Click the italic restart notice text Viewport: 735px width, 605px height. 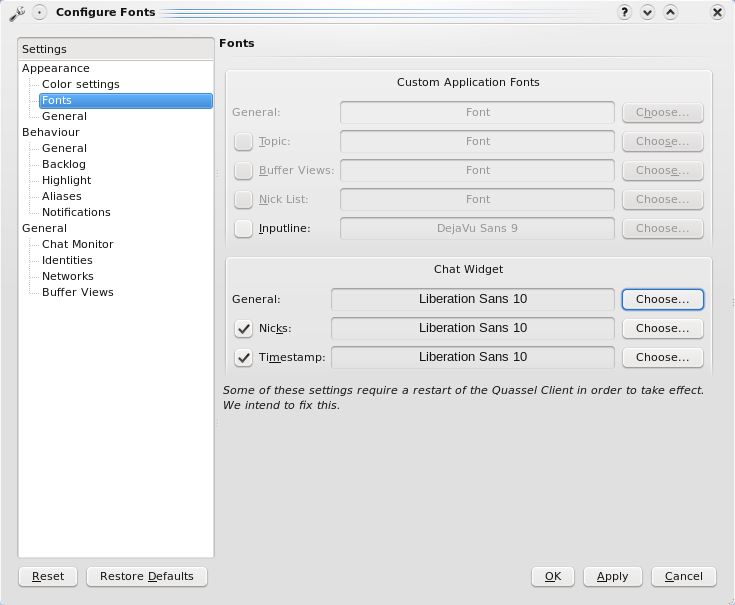[x=463, y=397]
